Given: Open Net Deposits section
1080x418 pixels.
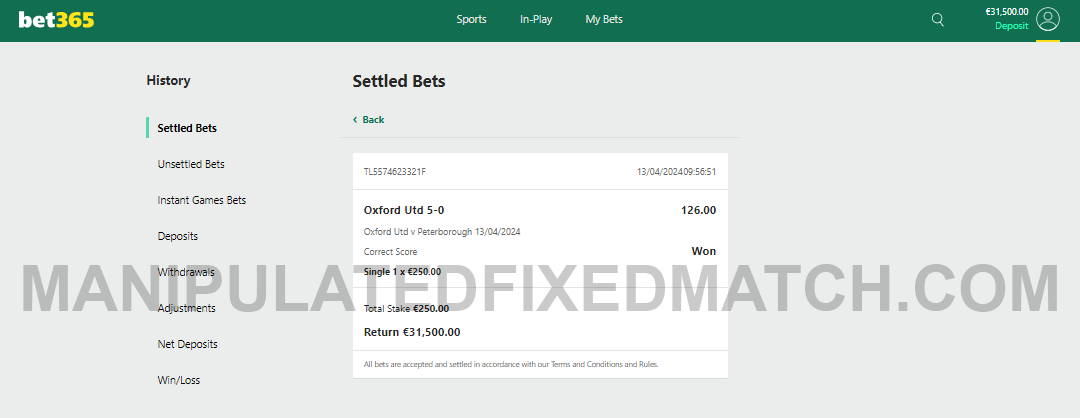Looking at the screenshot, I should pyautogui.click(x=188, y=344).
